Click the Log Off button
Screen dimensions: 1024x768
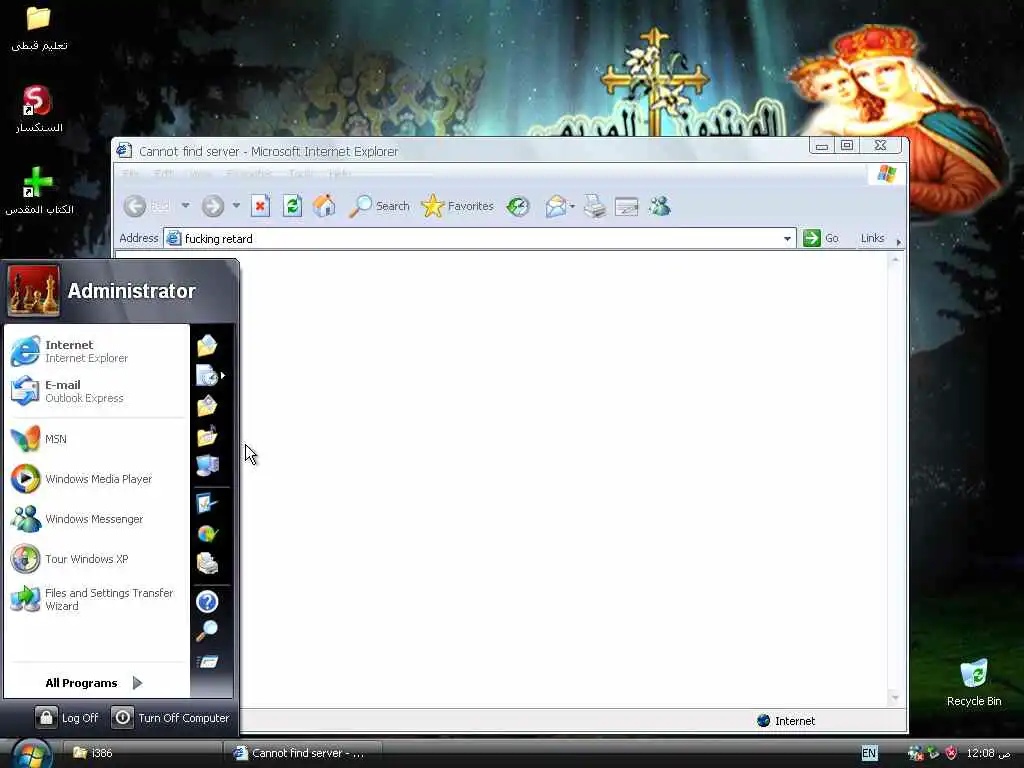click(x=67, y=718)
